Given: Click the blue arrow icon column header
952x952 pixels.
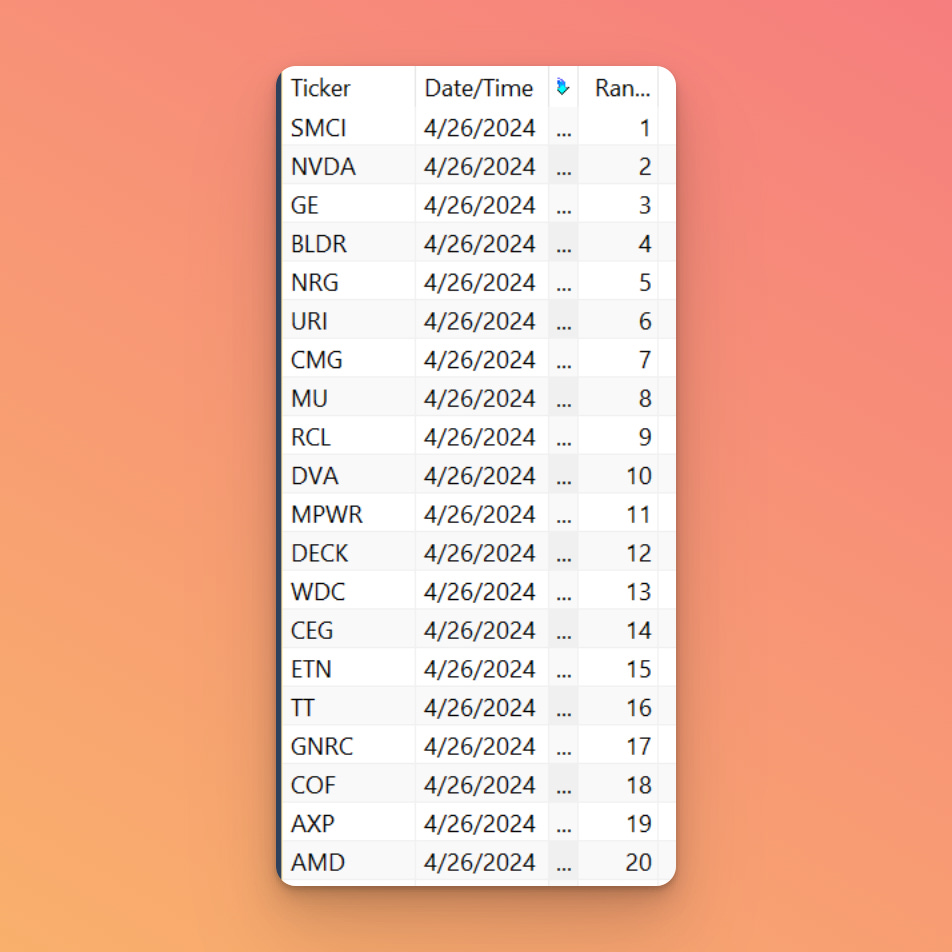Looking at the screenshot, I should (x=563, y=87).
